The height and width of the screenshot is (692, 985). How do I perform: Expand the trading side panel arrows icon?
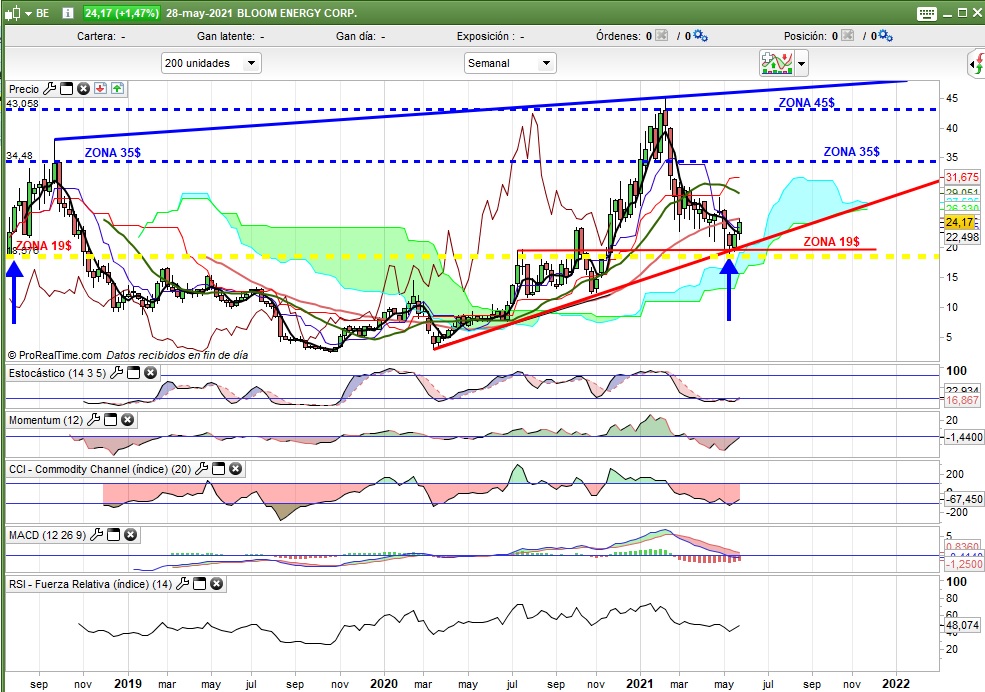pyautogui.click(x=976, y=63)
